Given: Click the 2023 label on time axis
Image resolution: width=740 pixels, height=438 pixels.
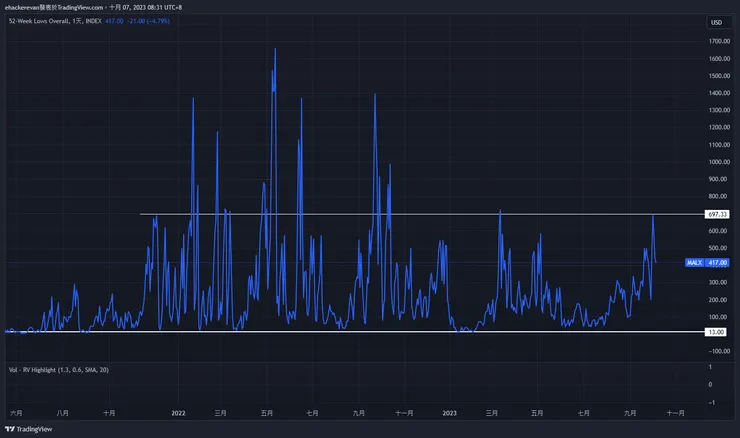Looking at the screenshot, I should coord(449,413).
